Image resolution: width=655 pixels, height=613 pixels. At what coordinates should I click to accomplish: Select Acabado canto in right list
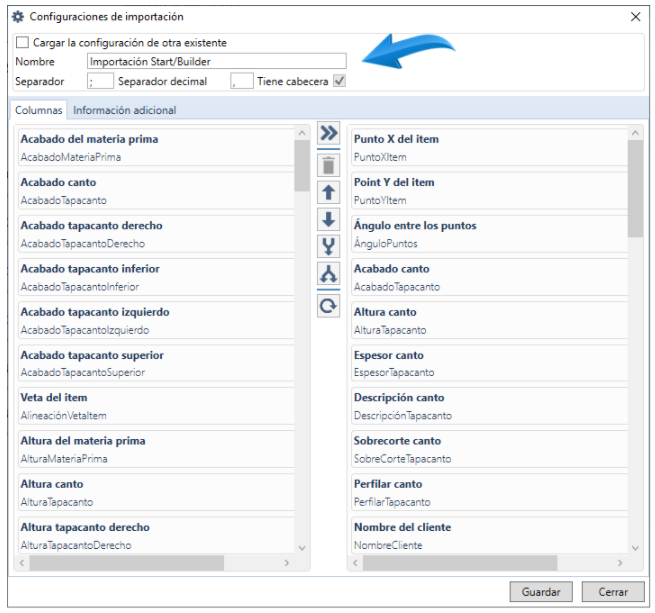[490, 277]
